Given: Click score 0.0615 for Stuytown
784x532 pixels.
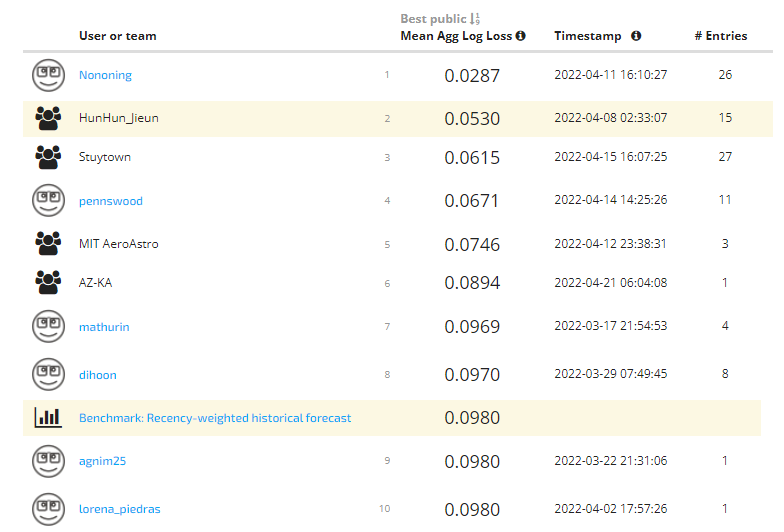Looking at the screenshot, I should 472,158.
